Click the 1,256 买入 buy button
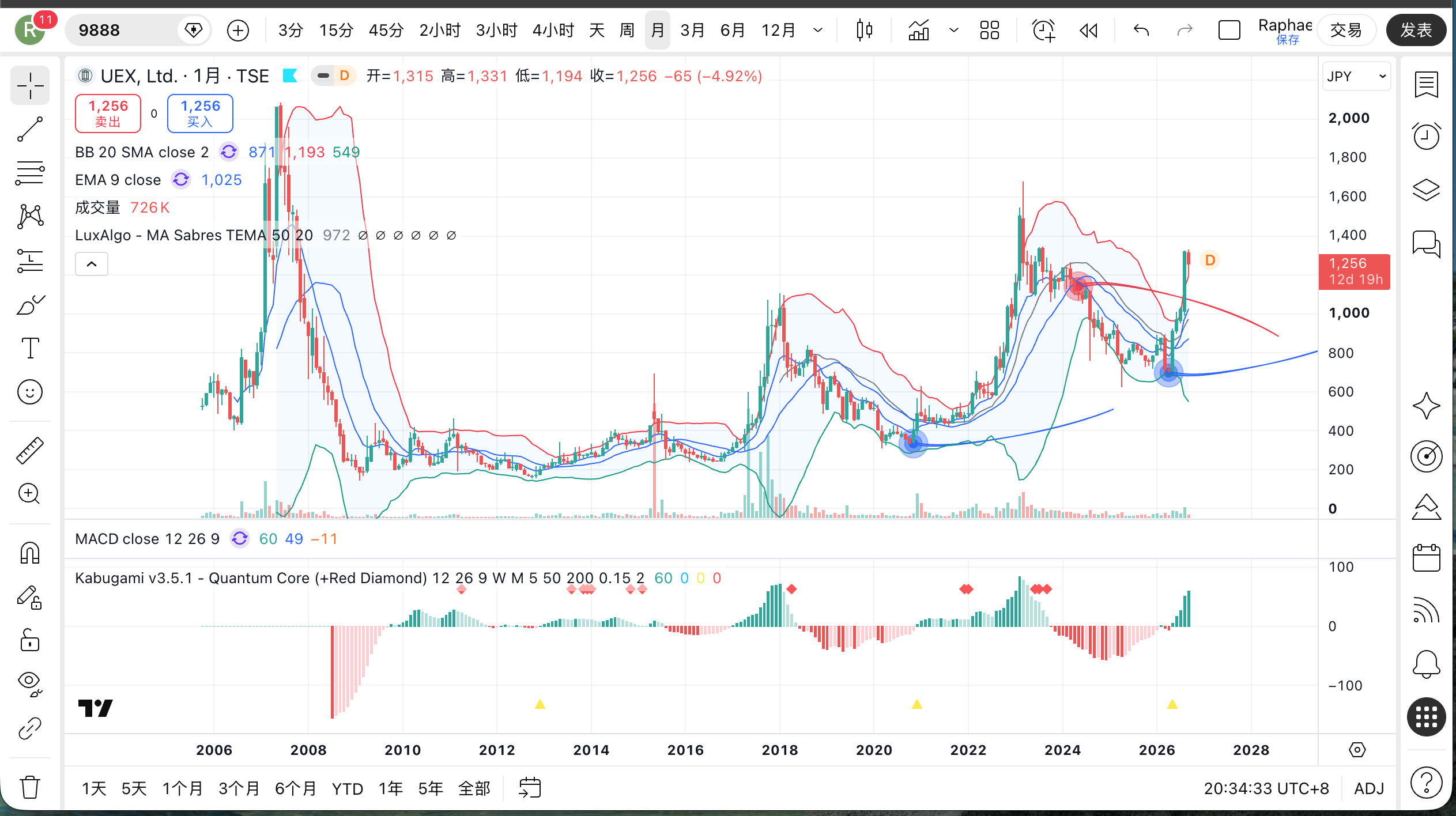 pos(200,113)
